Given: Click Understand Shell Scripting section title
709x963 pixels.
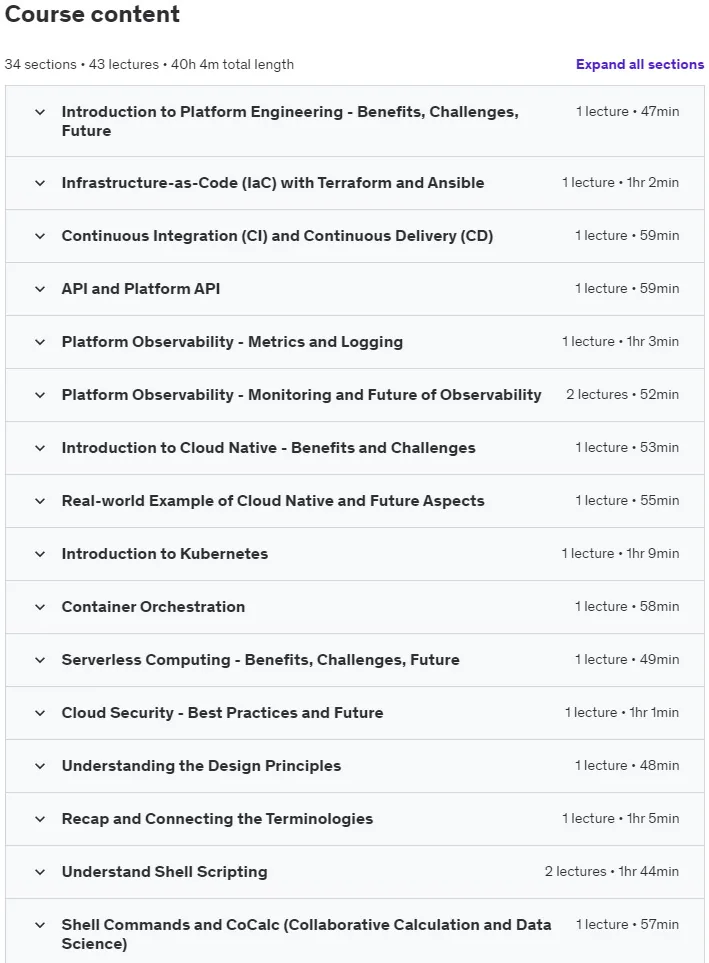Looking at the screenshot, I should coord(165,871).
